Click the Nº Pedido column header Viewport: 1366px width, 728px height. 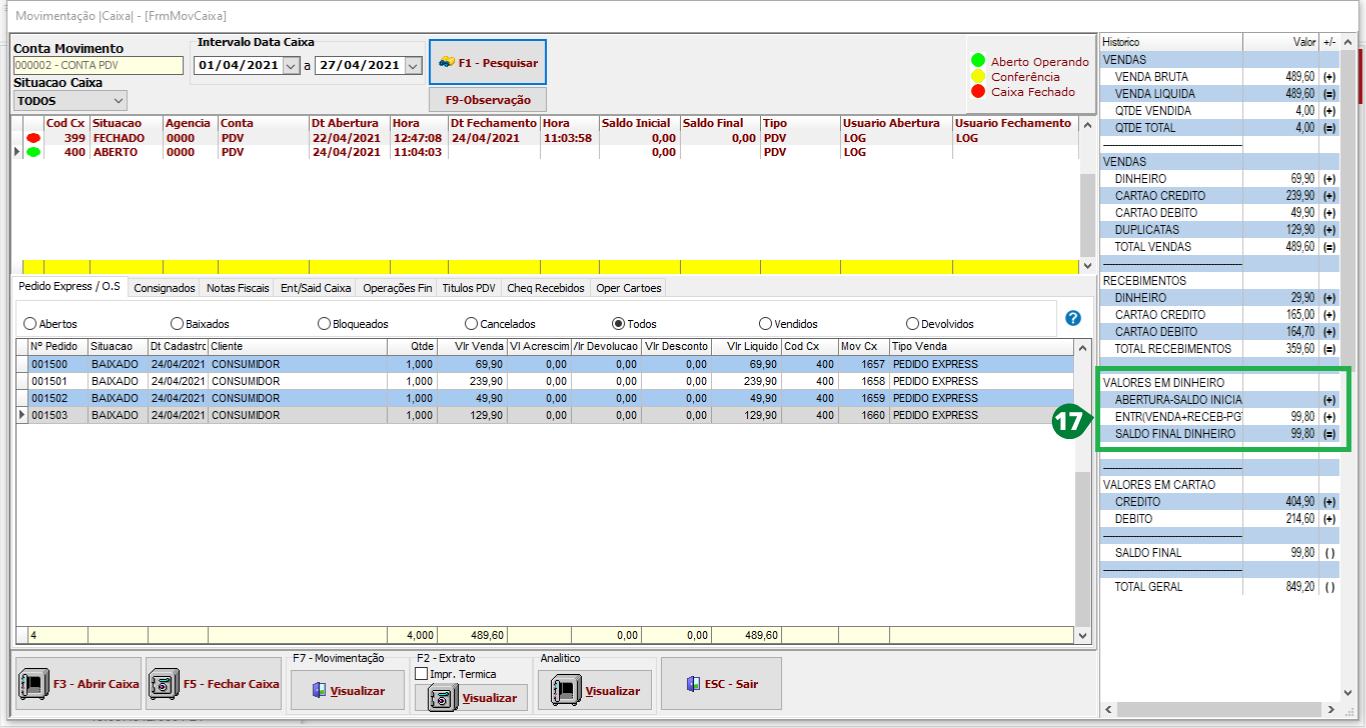click(57, 346)
